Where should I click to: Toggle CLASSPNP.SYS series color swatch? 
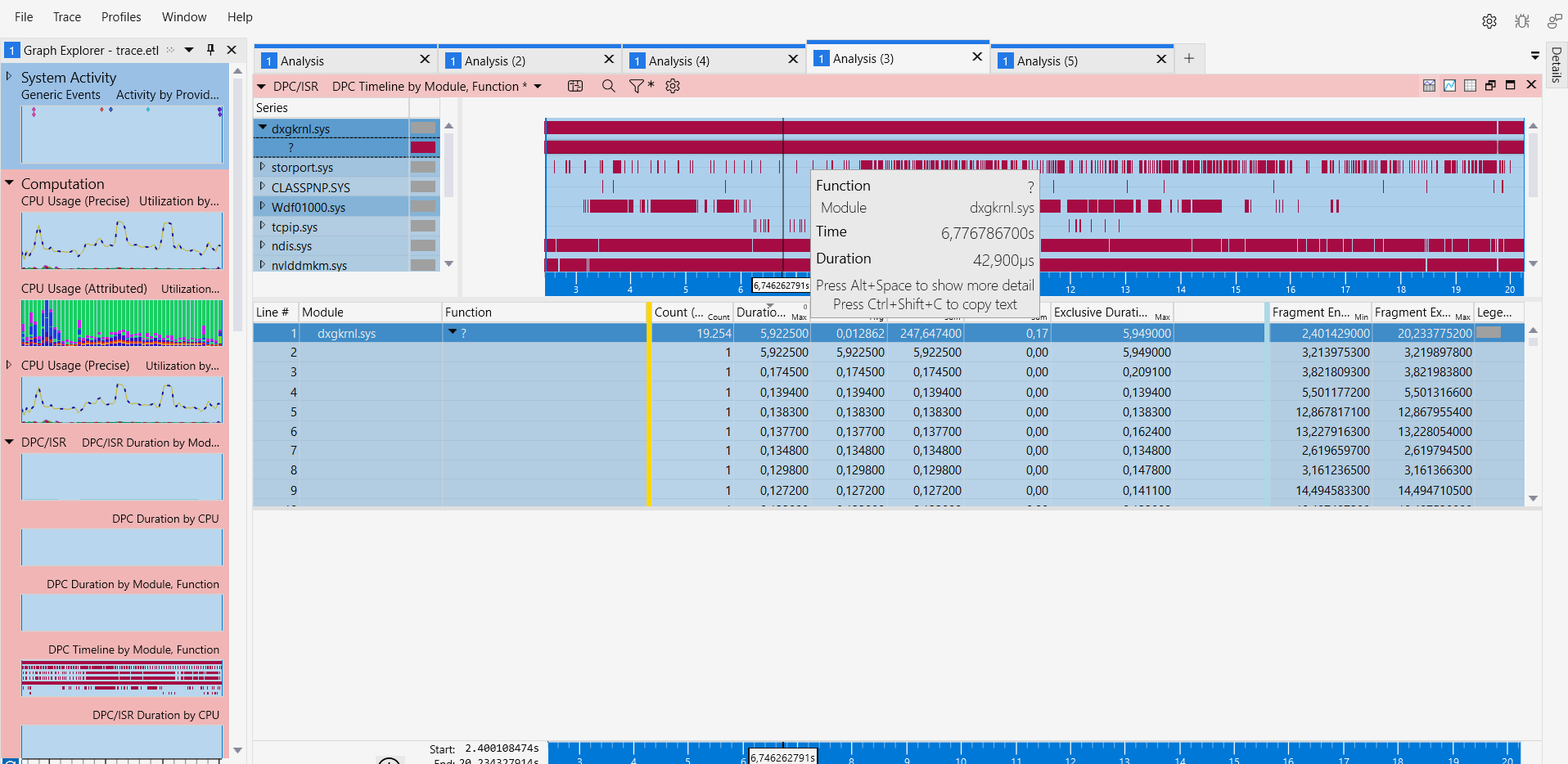coord(423,187)
